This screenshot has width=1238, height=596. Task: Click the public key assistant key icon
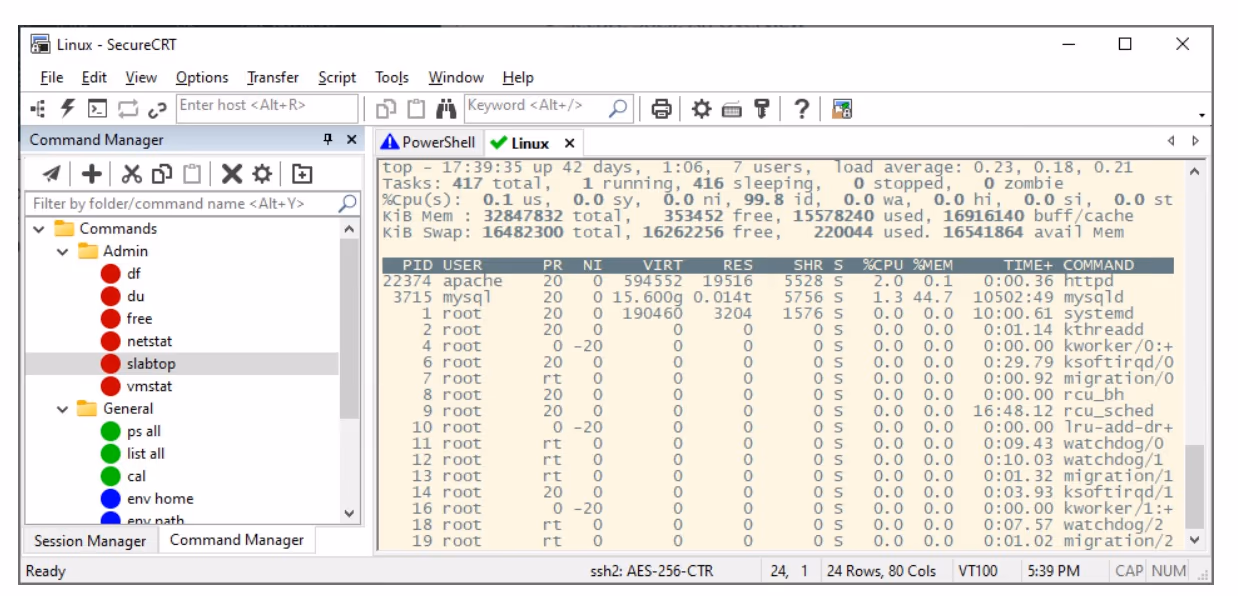pos(761,108)
